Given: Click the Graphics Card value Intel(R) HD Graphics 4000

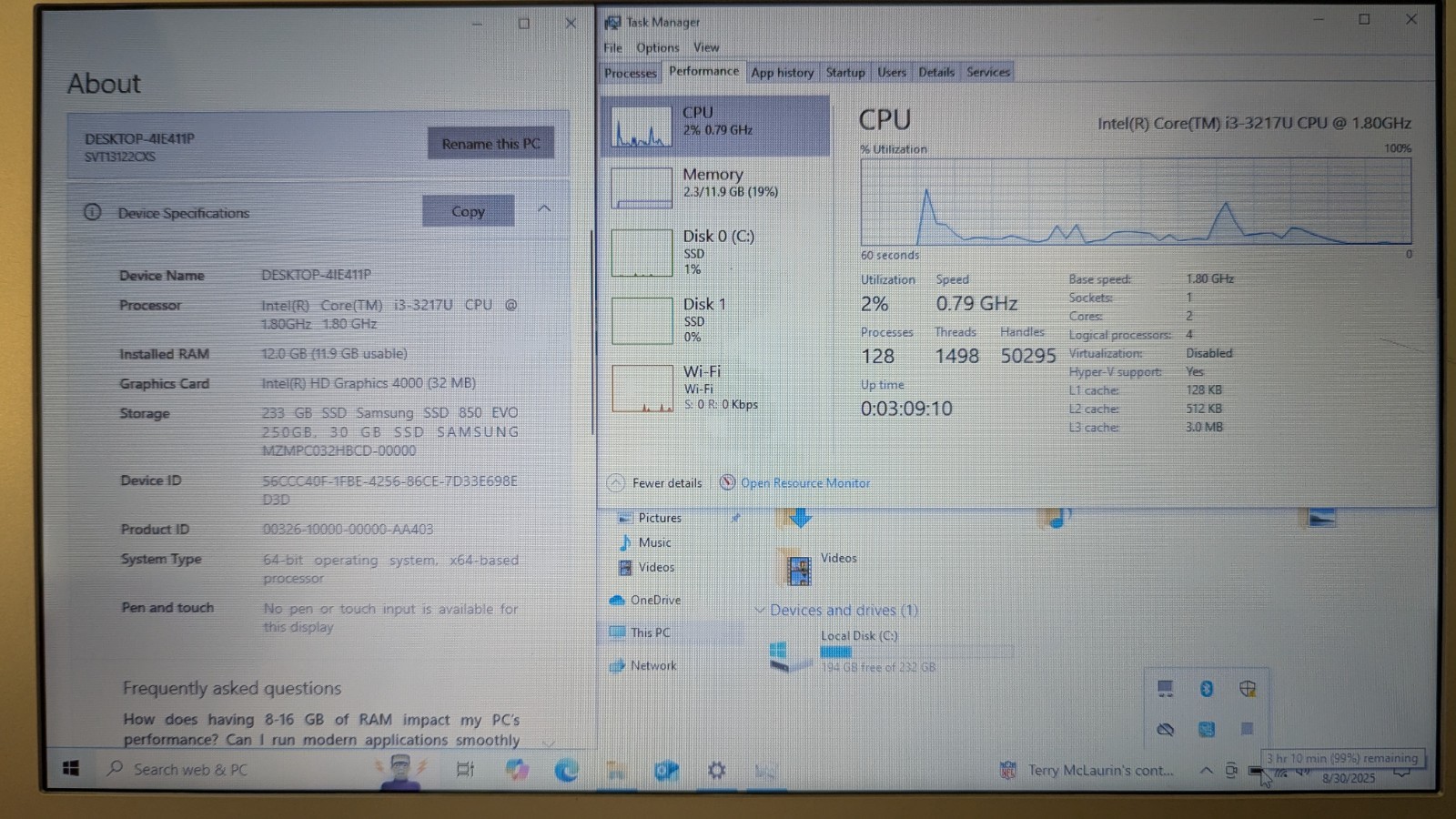Looking at the screenshot, I should tap(369, 383).
